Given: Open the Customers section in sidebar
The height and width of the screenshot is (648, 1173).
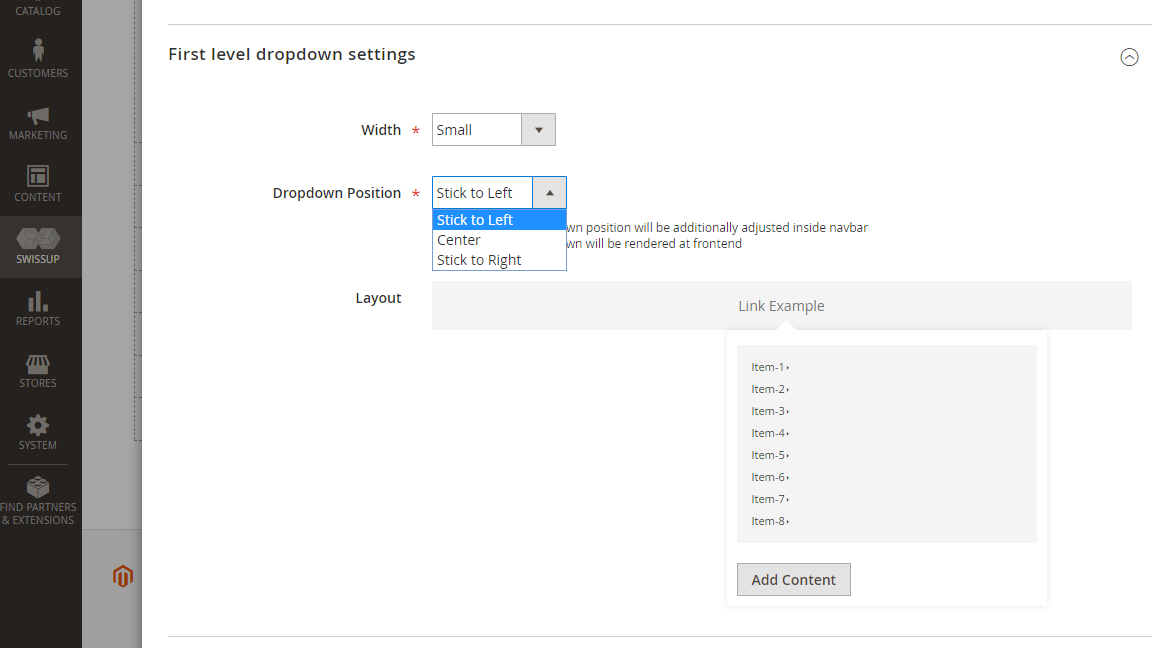Looking at the screenshot, I should [38, 59].
